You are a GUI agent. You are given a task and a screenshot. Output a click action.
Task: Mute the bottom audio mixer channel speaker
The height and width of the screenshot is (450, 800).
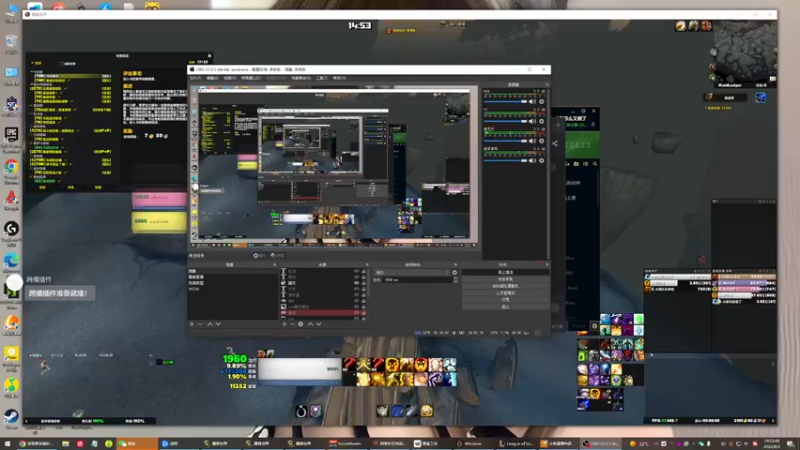point(533,160)
